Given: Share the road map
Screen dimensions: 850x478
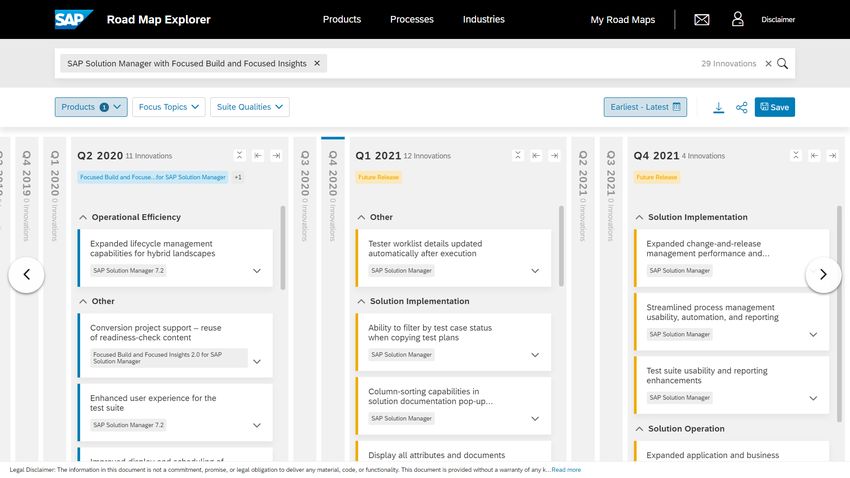Looking at the screenshot, I should coord(741,107).
